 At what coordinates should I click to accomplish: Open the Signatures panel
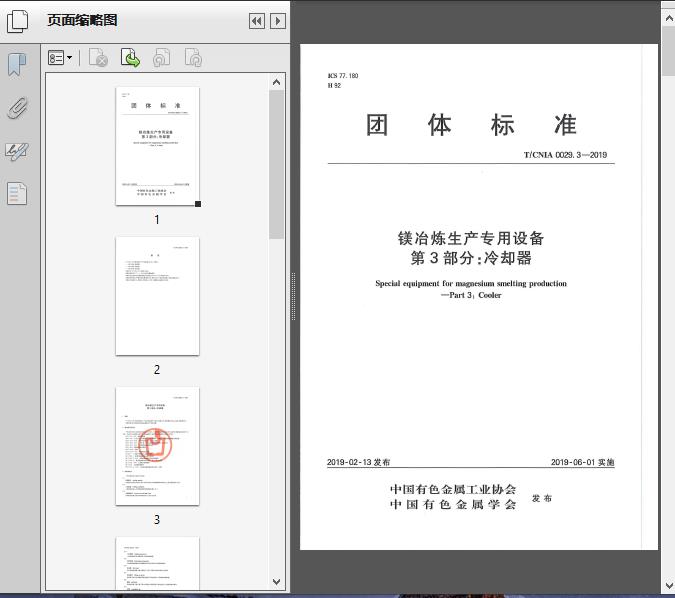(x=17, y=151)
